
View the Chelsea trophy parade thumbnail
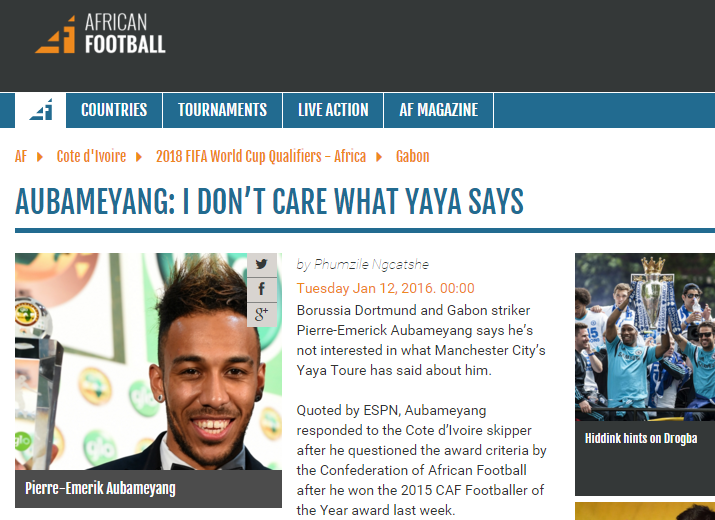(x=645, y=337)
